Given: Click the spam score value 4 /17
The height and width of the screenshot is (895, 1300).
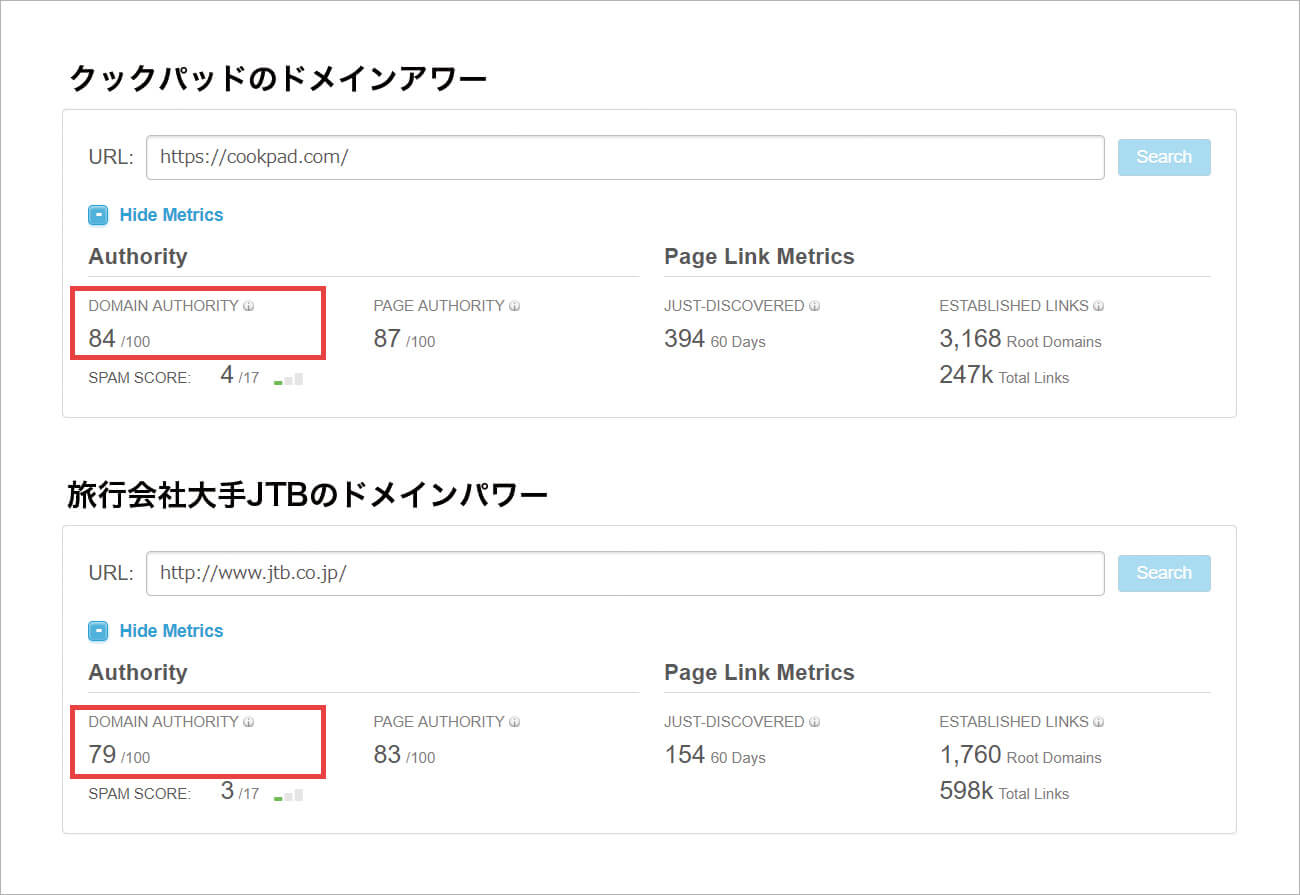Looking at the screenshot, I should click(x=240, y=376).
